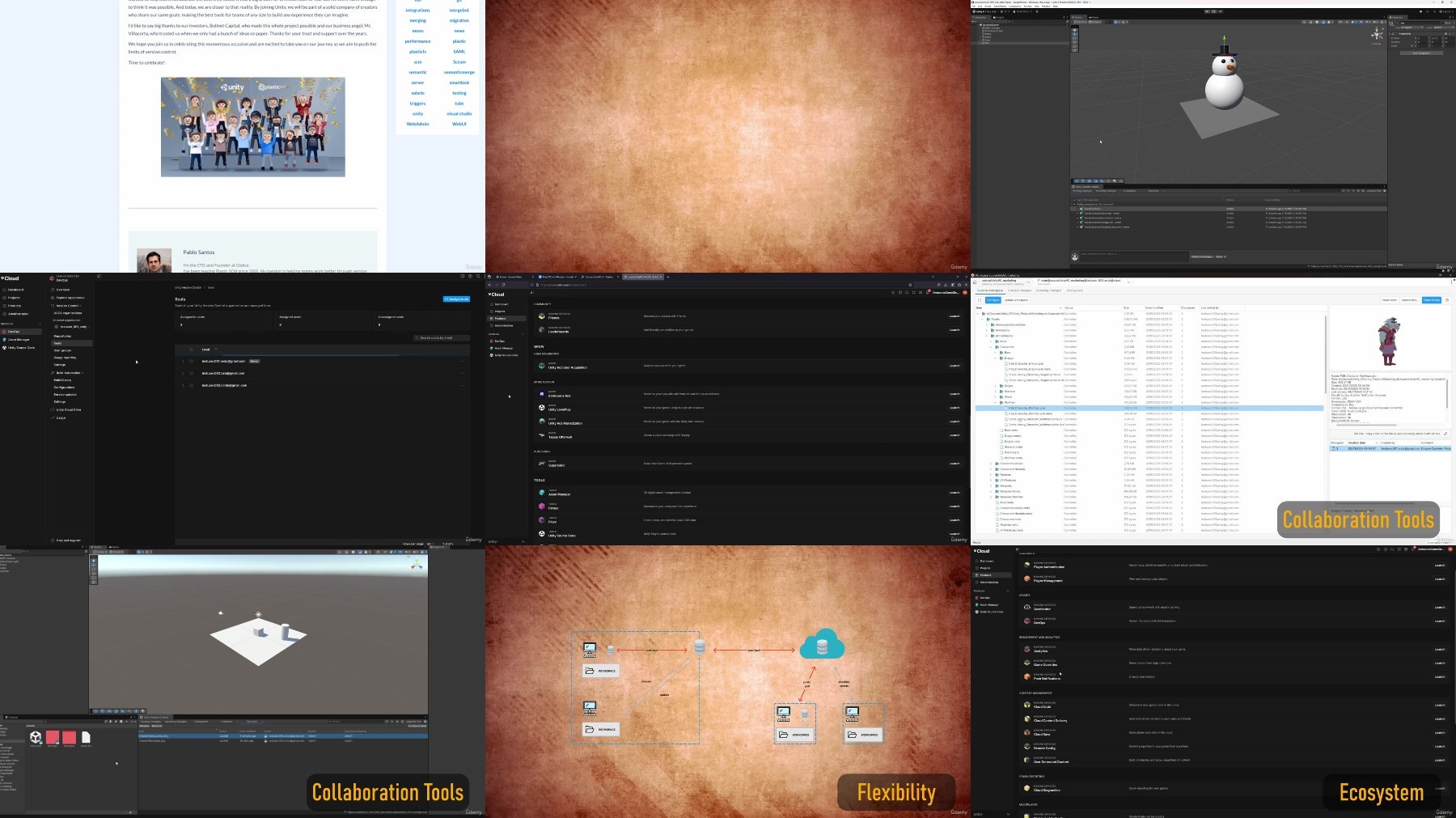This screenshot has width=1456, height=818.
Task: Launch Cloud Save
Action: [1439, 732]
